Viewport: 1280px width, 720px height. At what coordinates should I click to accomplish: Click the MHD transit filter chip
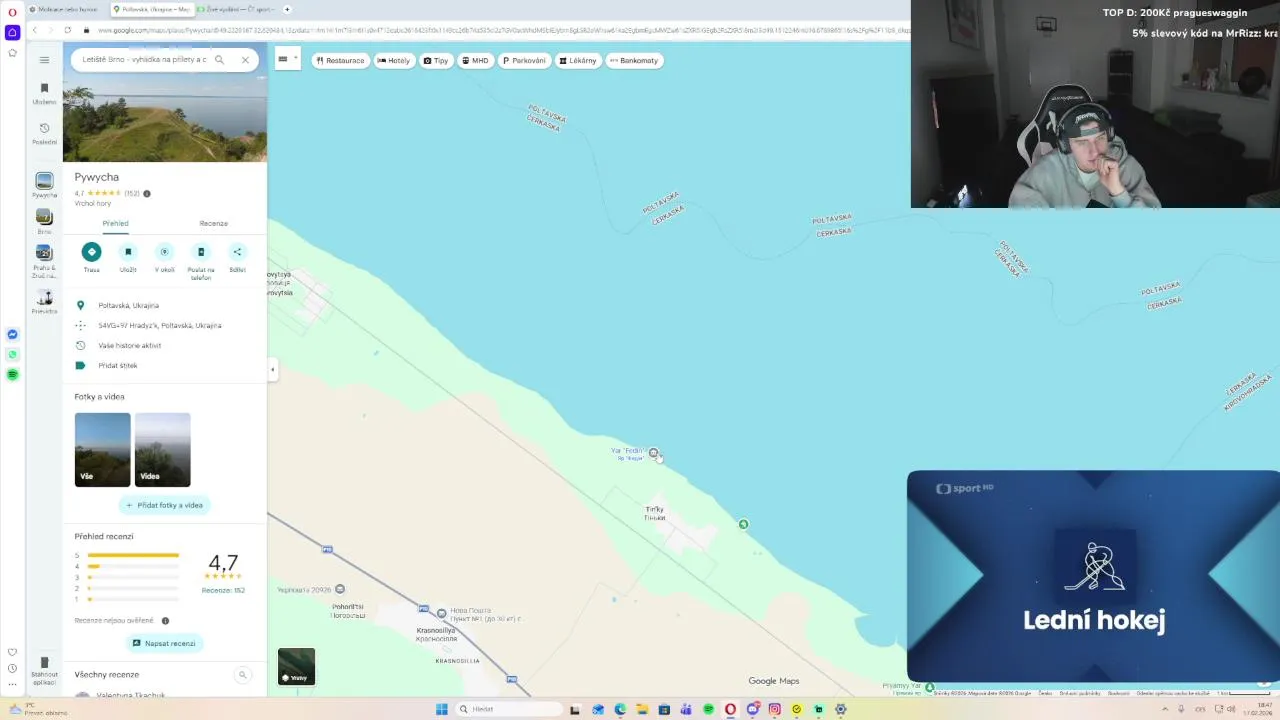click(x=475, y=60)
